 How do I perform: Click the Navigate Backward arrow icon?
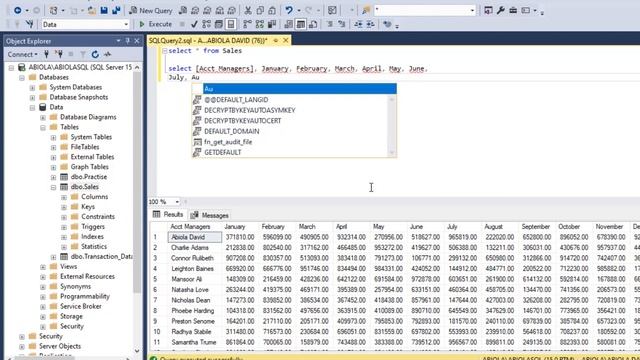point(18,10)
